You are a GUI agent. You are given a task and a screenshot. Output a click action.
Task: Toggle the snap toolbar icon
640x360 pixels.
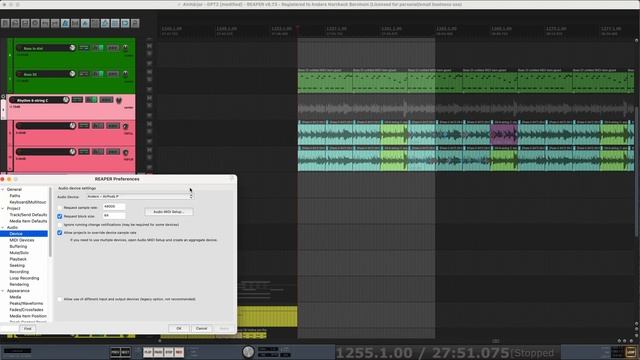(125, 23)
